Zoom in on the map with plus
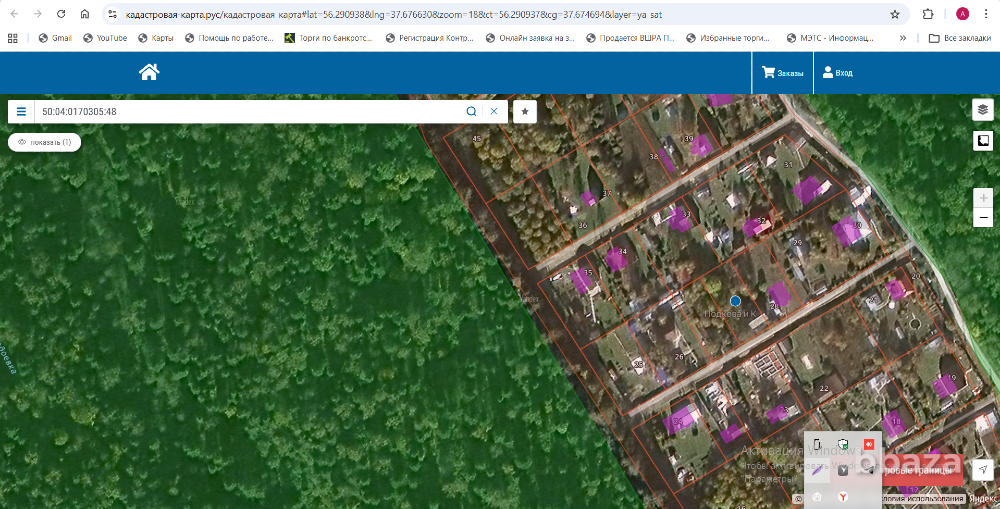1000x509 pixels. (983, 198)
